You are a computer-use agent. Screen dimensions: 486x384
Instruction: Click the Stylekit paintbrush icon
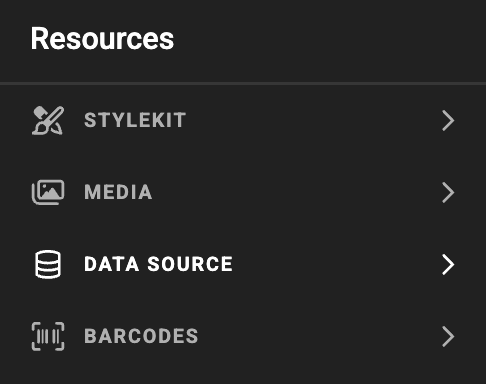coord(48,120)
